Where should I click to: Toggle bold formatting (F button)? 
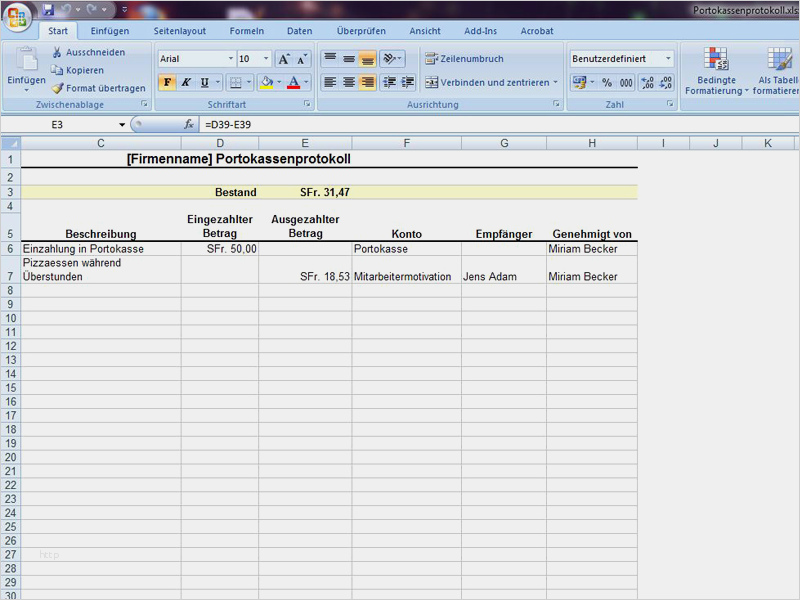tap(167, 82)
